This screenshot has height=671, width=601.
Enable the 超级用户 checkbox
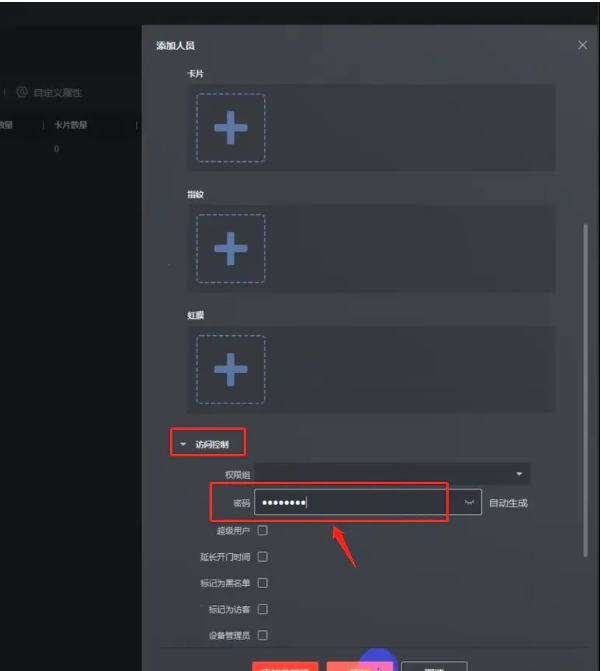[262, 530]
